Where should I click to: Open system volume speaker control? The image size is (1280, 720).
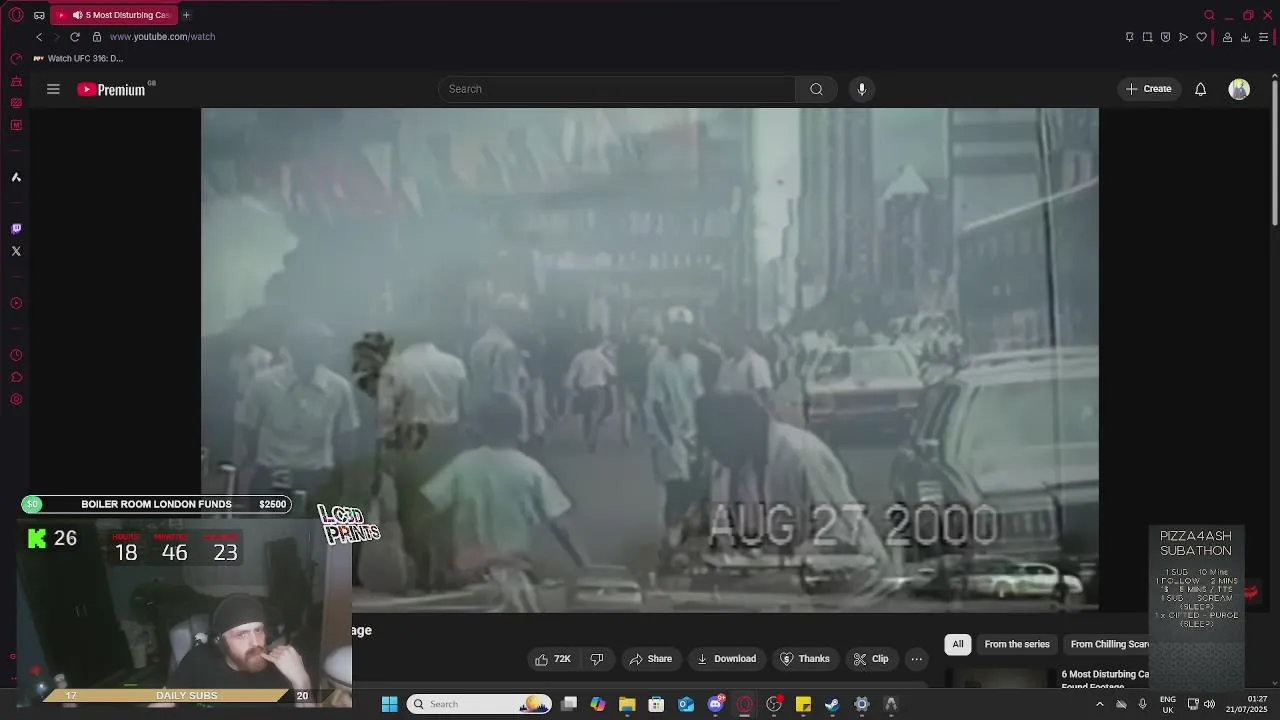(x=1210, y=704)
